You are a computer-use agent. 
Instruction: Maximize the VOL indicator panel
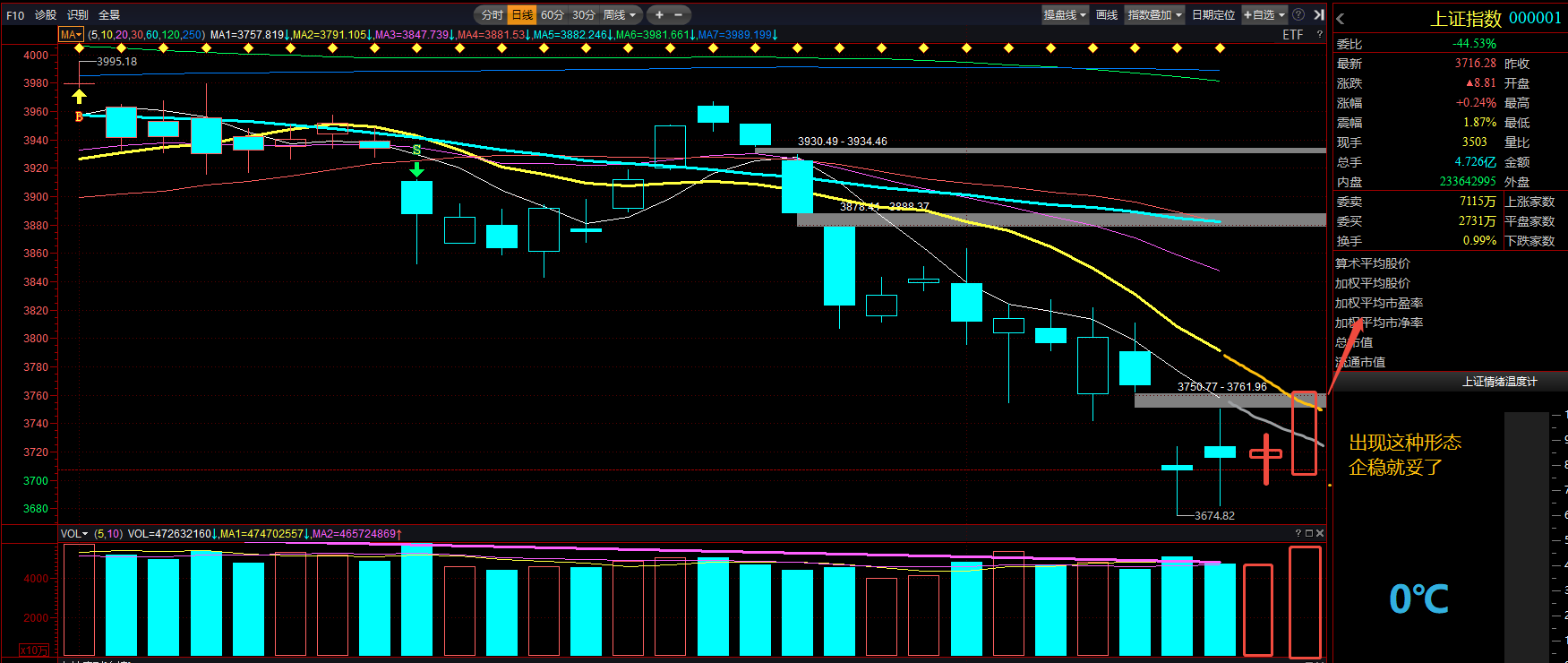(x=1308, y=533)
